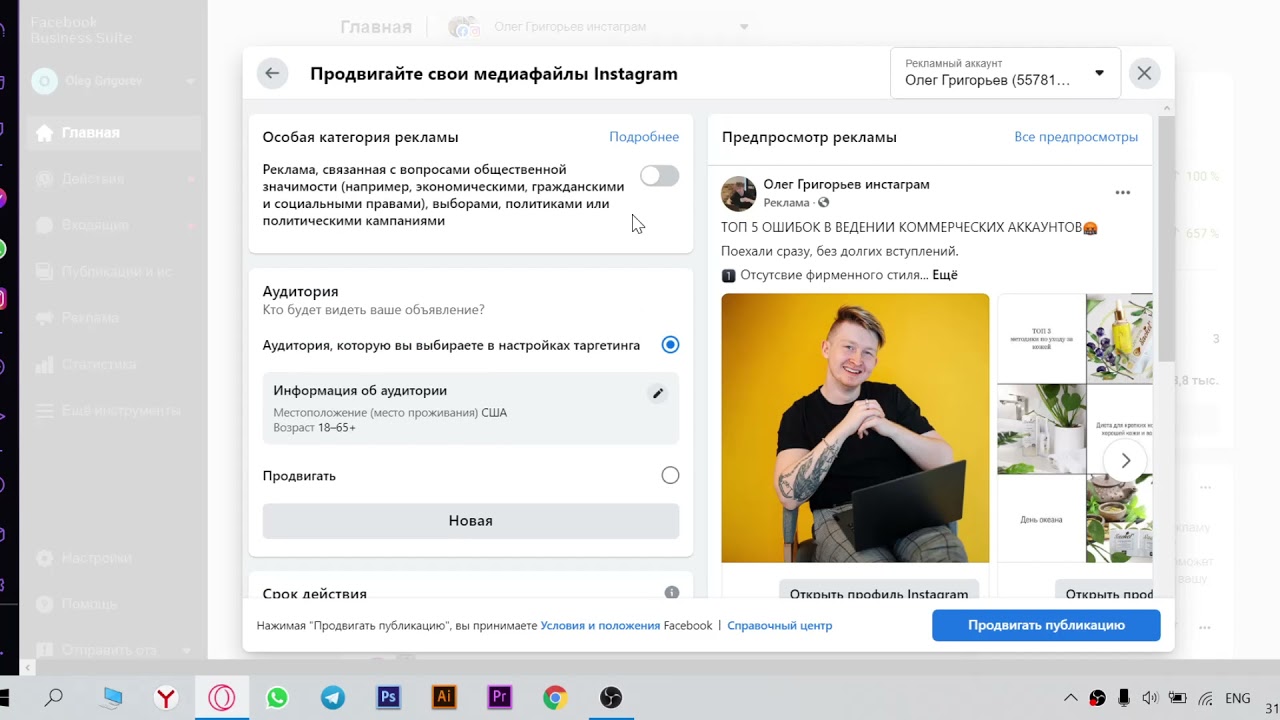Open the 'Все предпросмотры' link
1280x720 pixels.
tap(1076, 137)
